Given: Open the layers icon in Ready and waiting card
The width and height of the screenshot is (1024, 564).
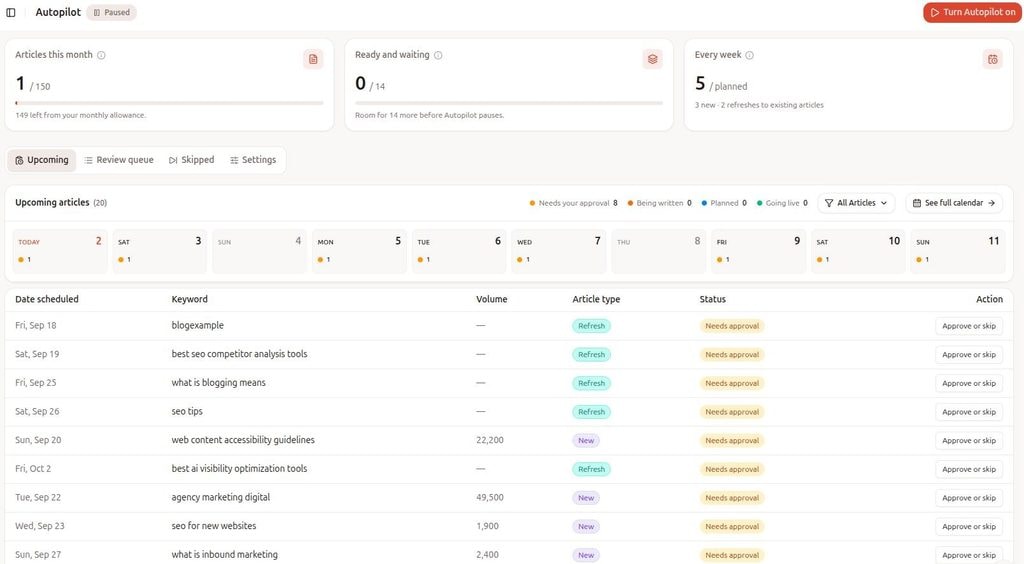Looking at the screenshot, I should point(652,59).
